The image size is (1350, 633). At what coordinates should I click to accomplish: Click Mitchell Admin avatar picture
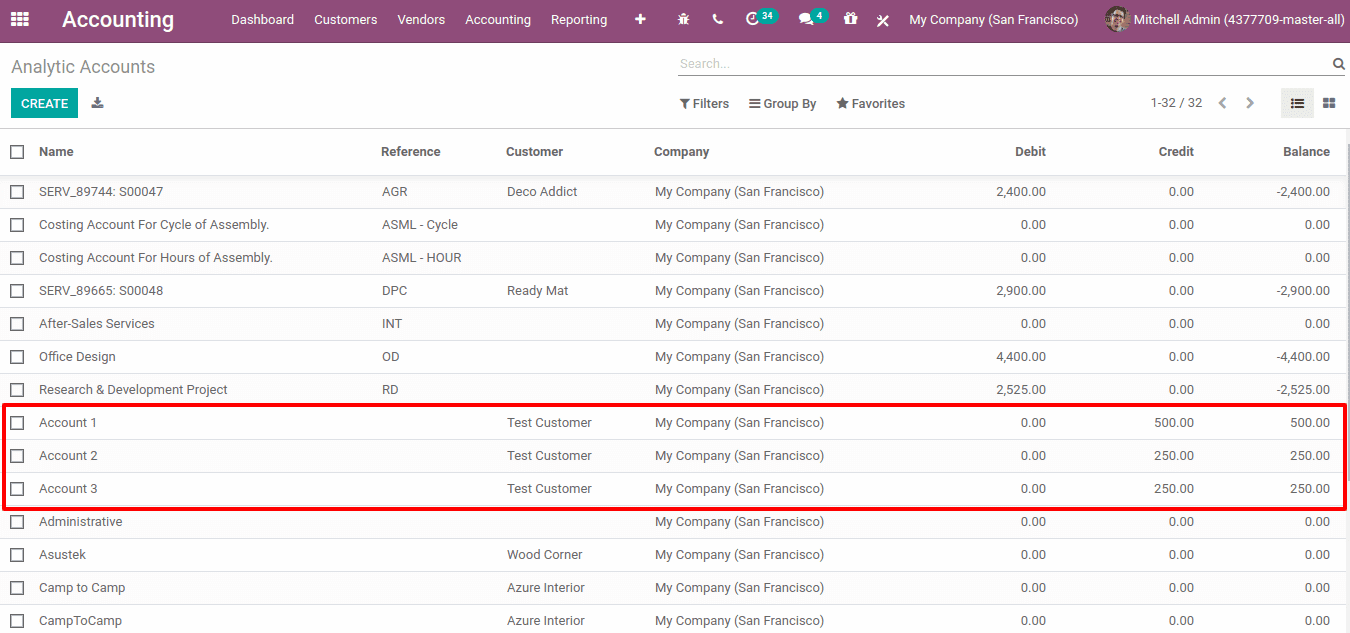(1117, 19)
